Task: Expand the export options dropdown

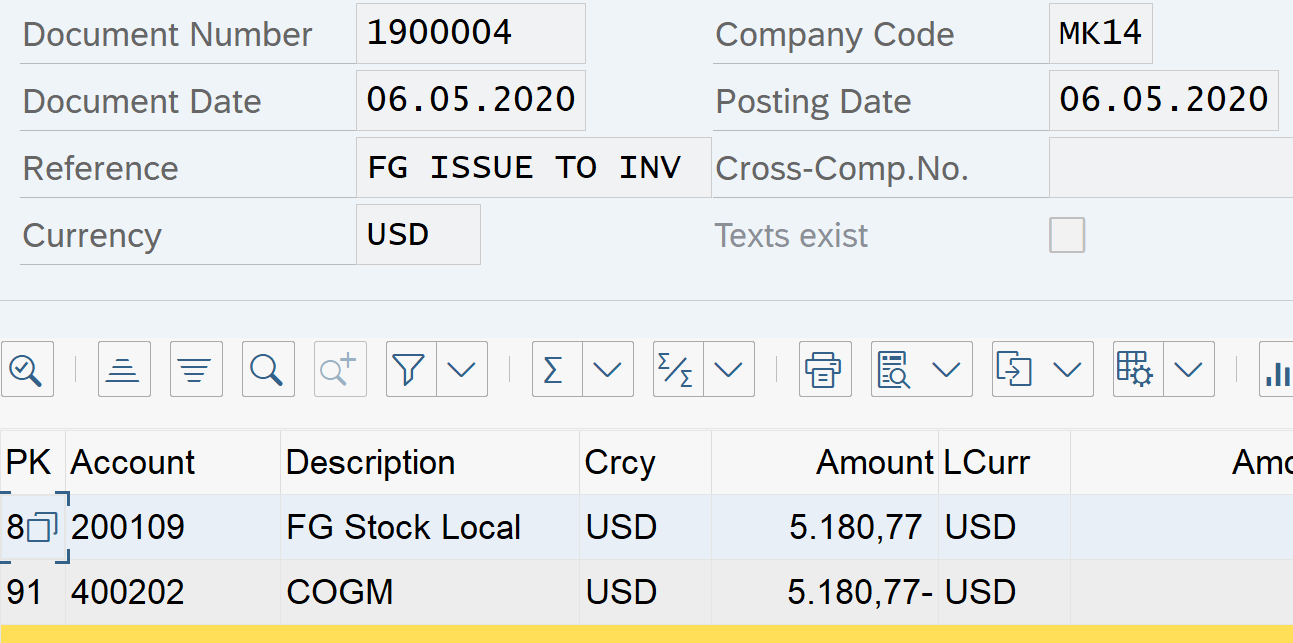Action: click(1067, 370)
